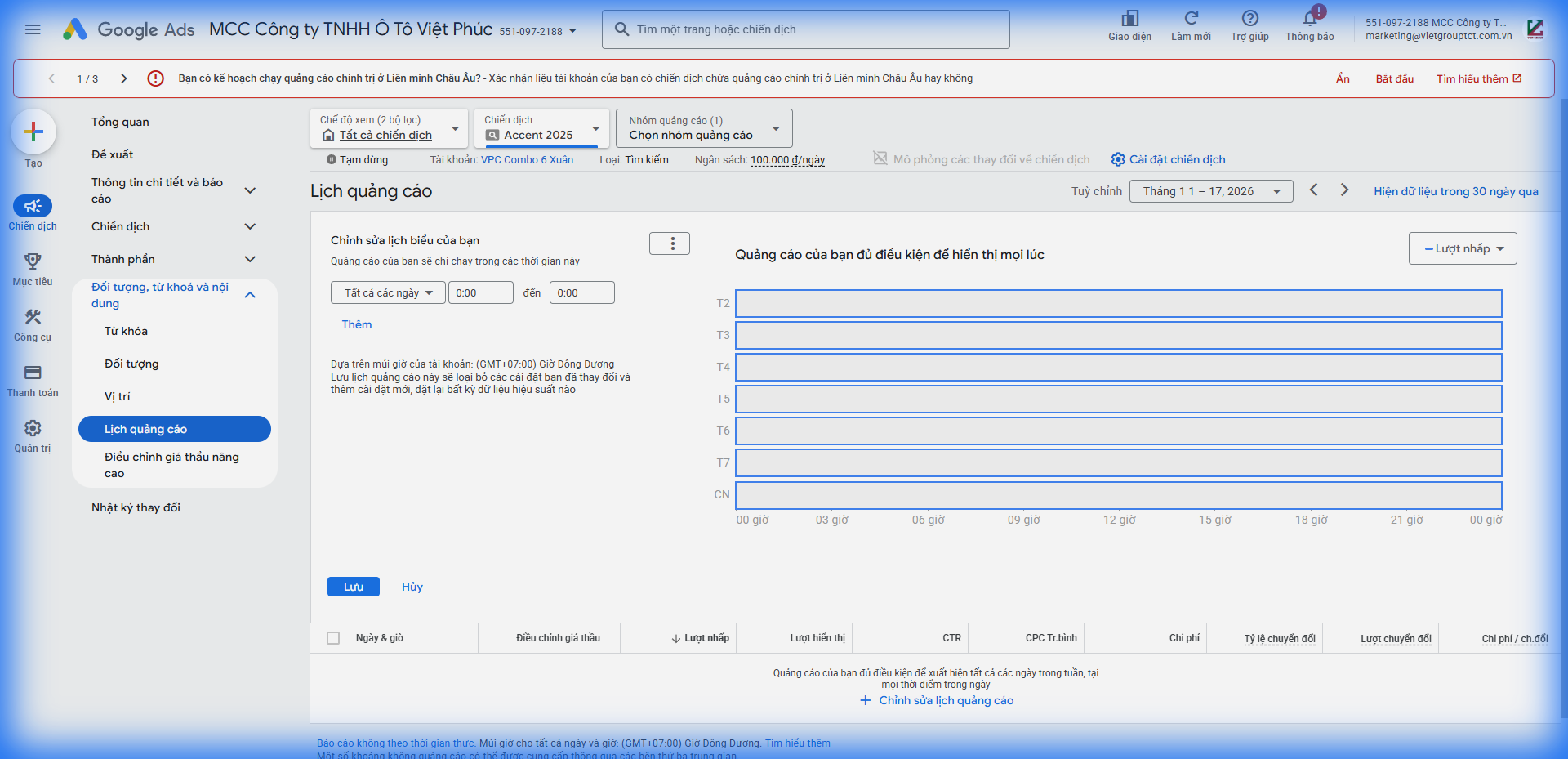Click the Hủy cancel link
This screenshot has width=1568, height=759.
click(412, 587)
